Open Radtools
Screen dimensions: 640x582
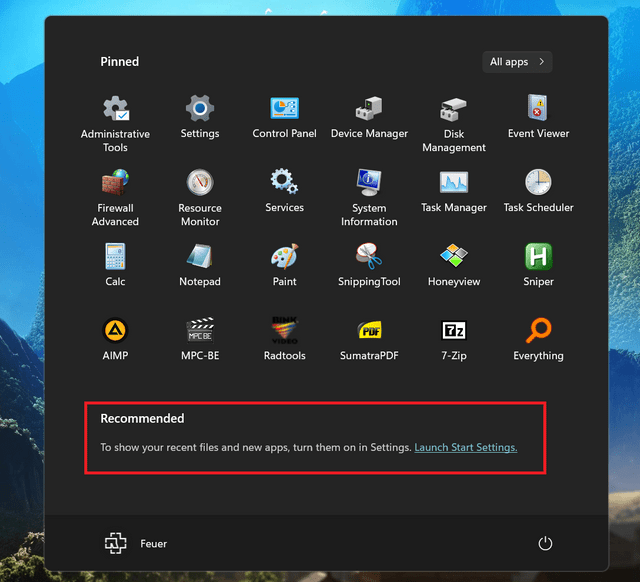pos(284,339)
